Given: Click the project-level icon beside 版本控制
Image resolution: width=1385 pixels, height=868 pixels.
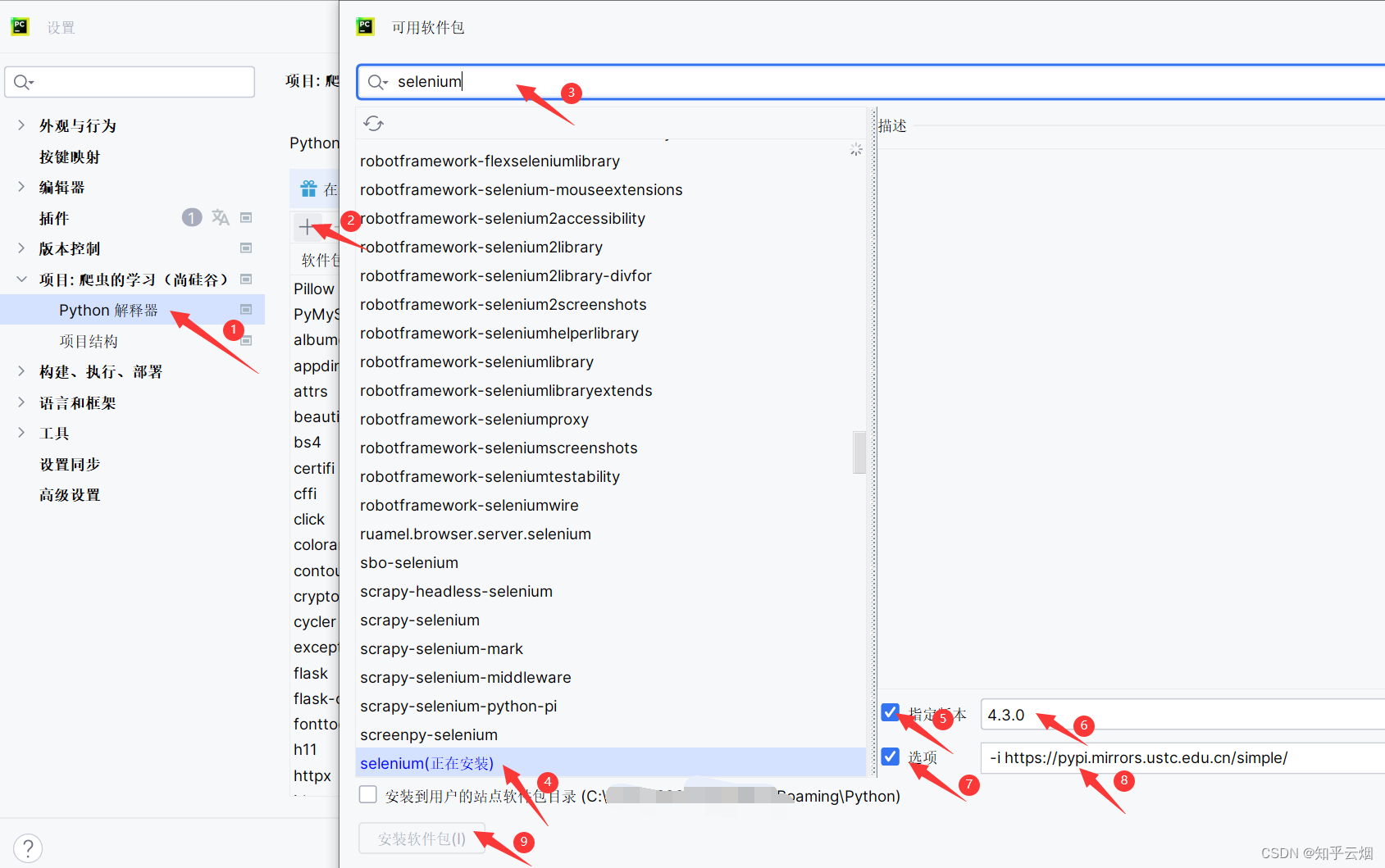Looking at the screenshot, I should coord(246,248).
